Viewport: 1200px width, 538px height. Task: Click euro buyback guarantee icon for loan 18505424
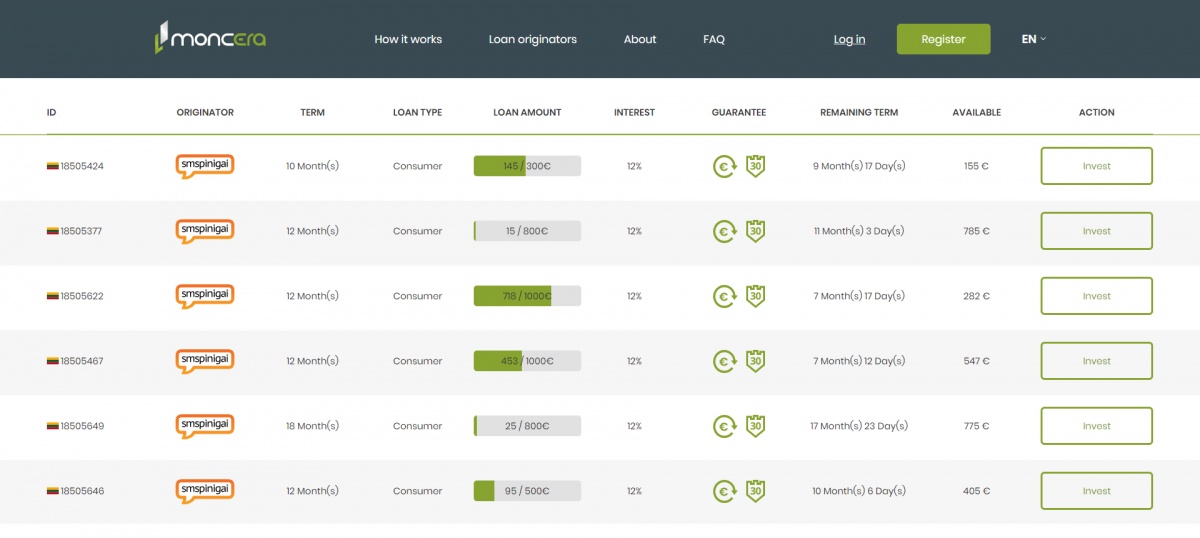[724, 167]
